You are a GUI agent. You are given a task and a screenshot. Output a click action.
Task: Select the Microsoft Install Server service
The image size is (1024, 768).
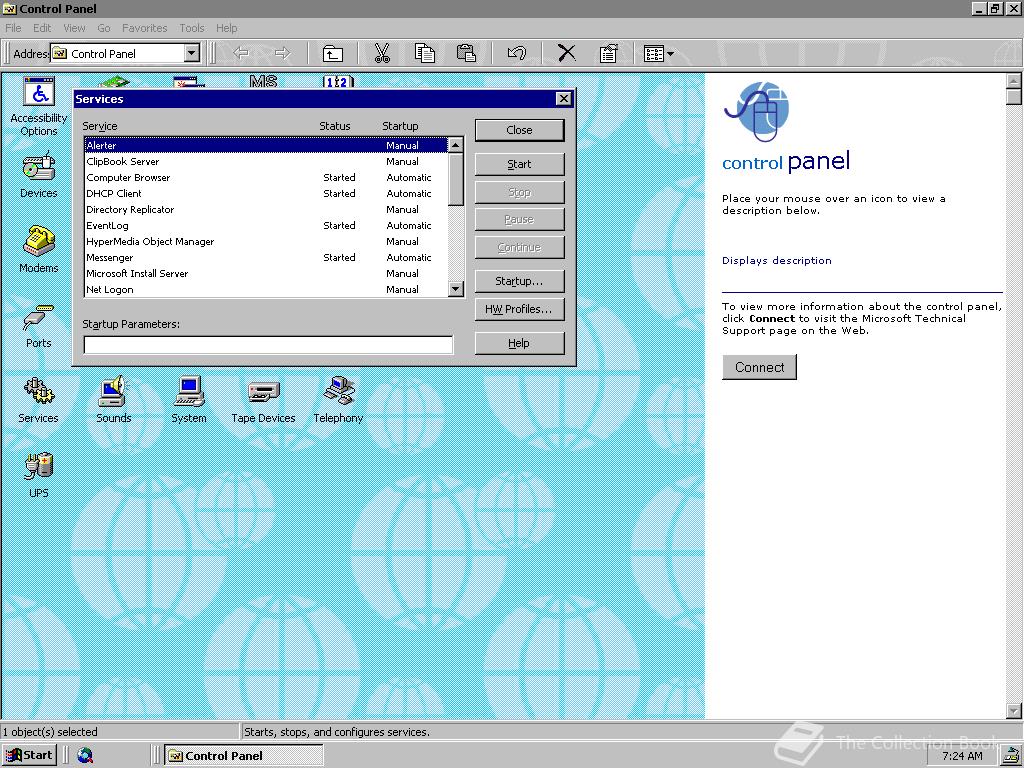266,274
